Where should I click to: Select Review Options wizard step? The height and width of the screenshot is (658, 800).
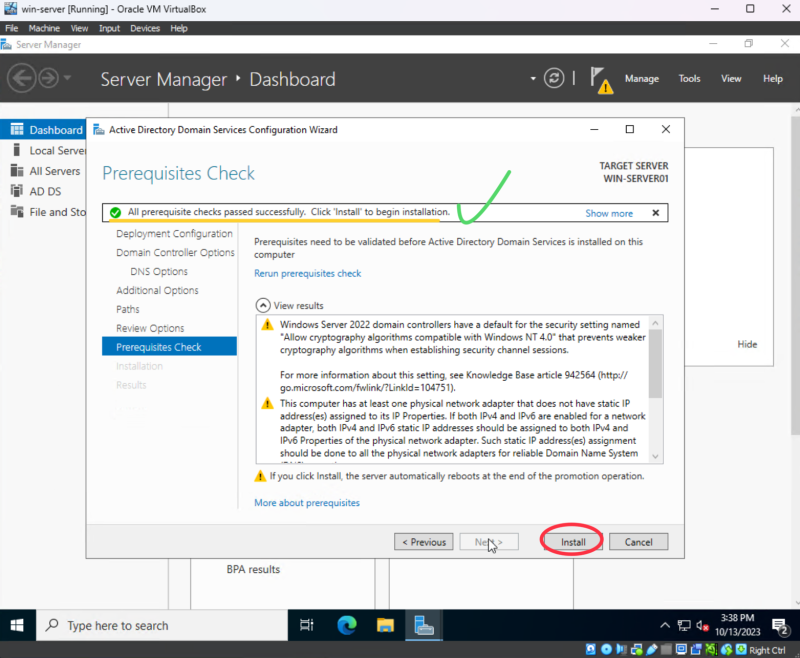click(150, 328)
